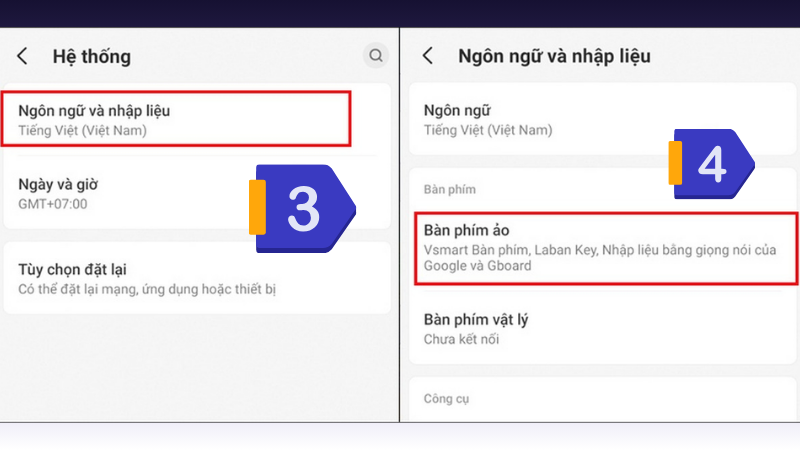The height and width of the screenshot is (450, 800).
Task: Click the Bàn phím section header
Action: 449,189
